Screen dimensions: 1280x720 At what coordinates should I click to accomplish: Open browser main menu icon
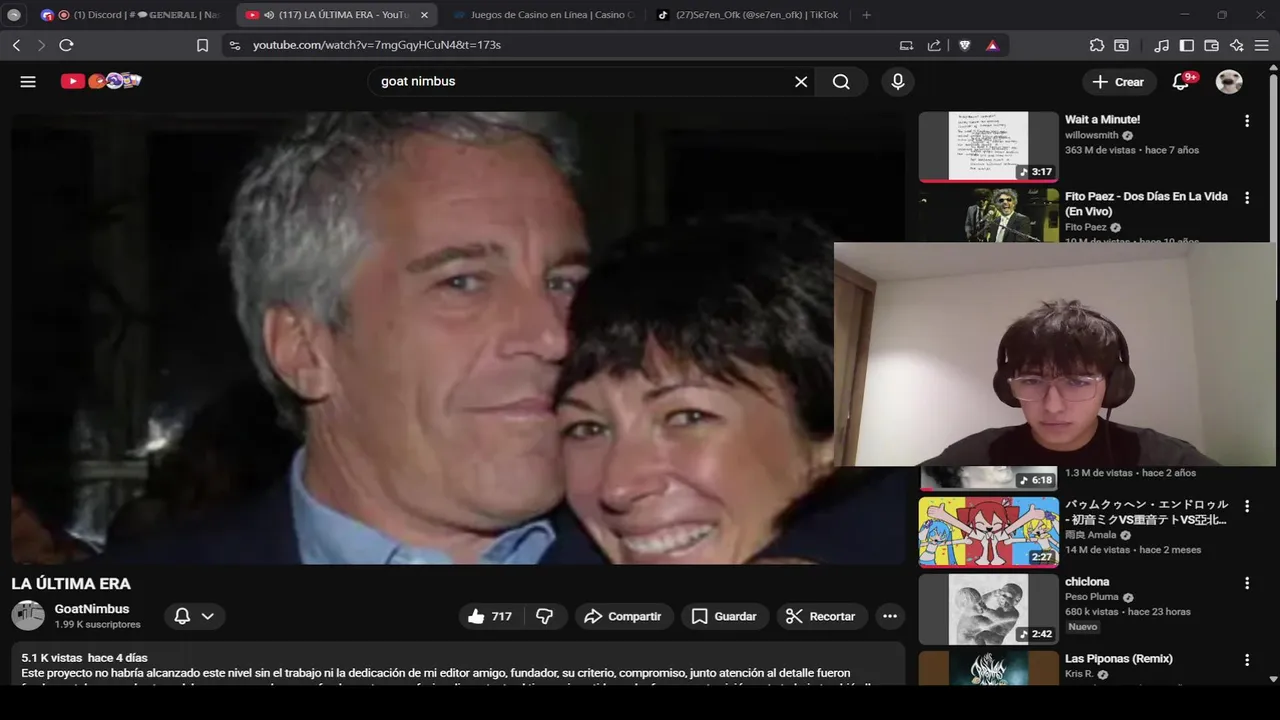(x=1262, y=45)
